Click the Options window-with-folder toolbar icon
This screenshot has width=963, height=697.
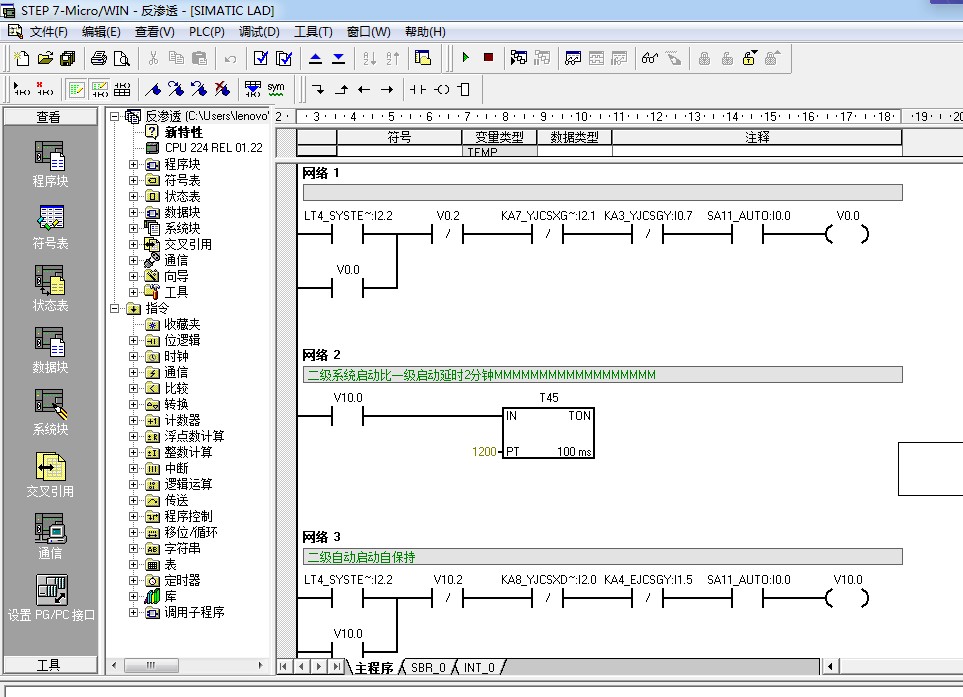pyautogui.click(x=423, y=58)
